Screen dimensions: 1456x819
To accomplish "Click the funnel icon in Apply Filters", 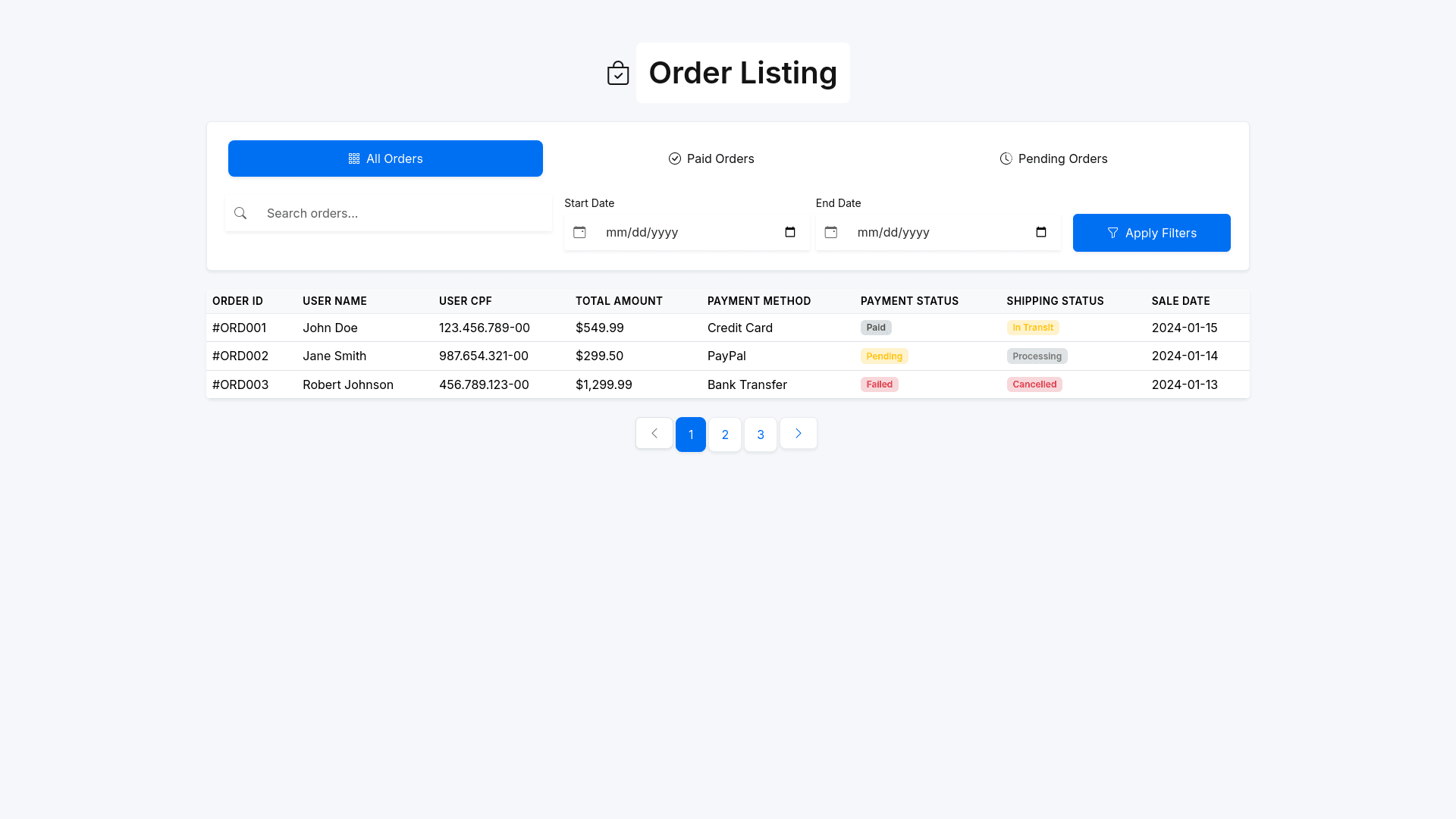I will coord(1112,233).
